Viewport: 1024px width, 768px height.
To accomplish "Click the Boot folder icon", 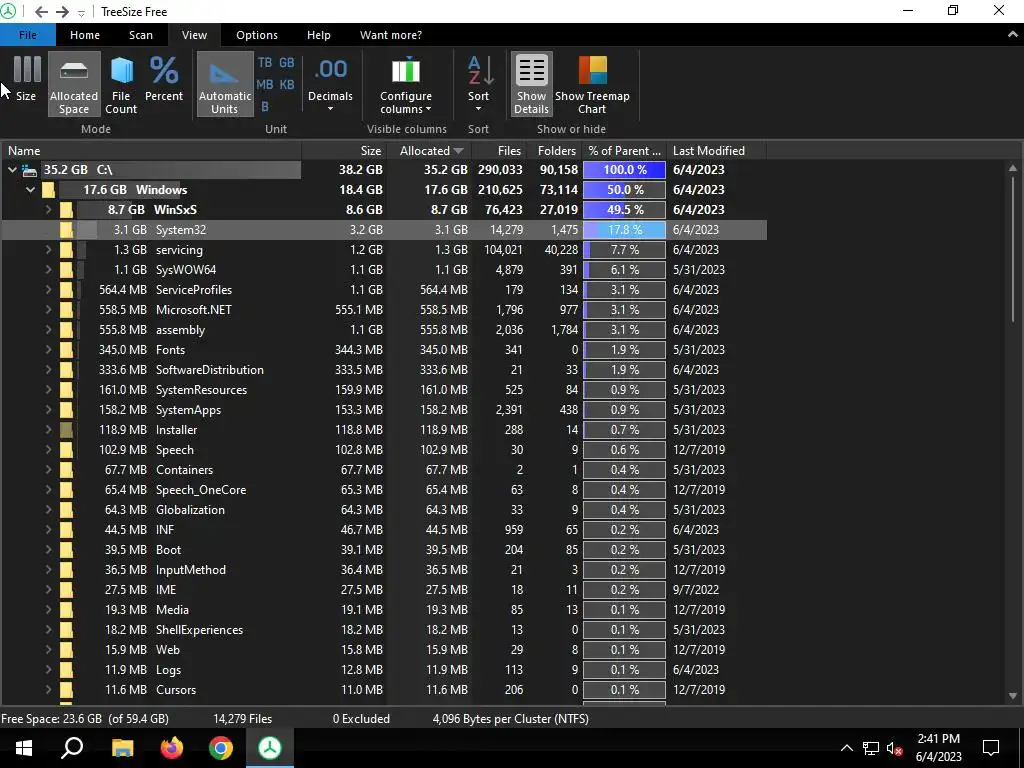I will (x=66, y=550).
